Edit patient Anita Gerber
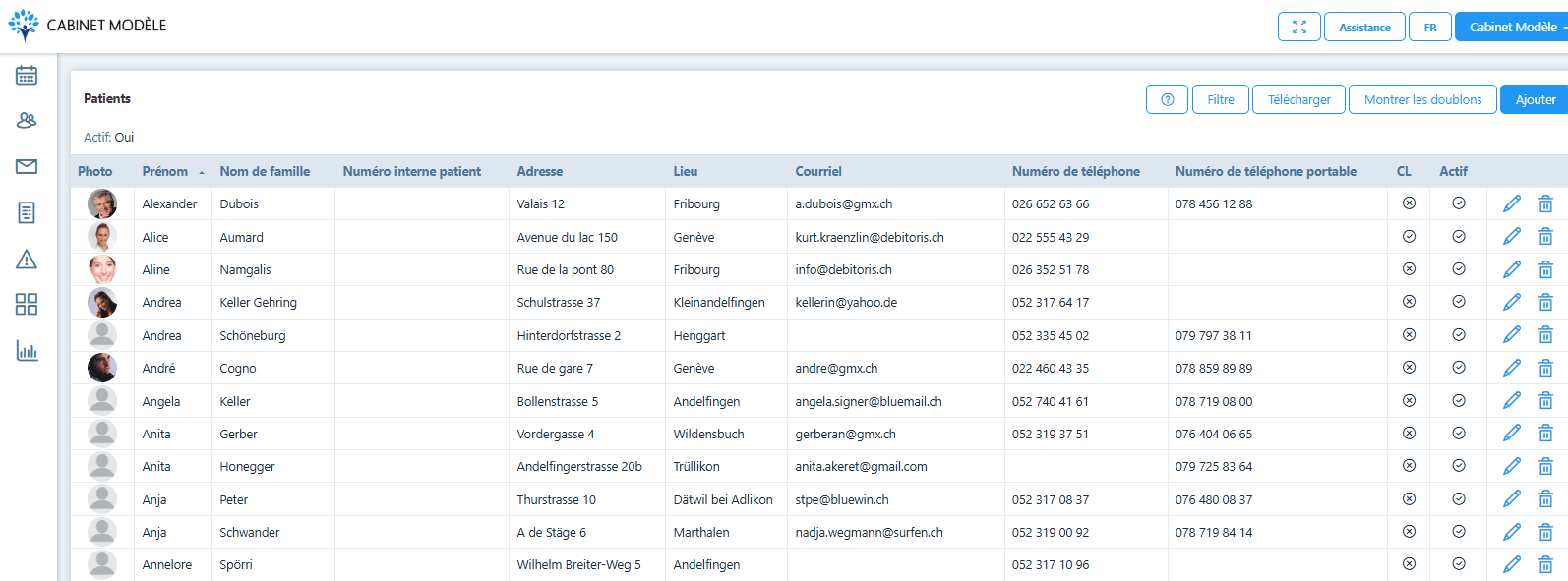Screen dimensions: 1568x581 [x=1512, y=434]
